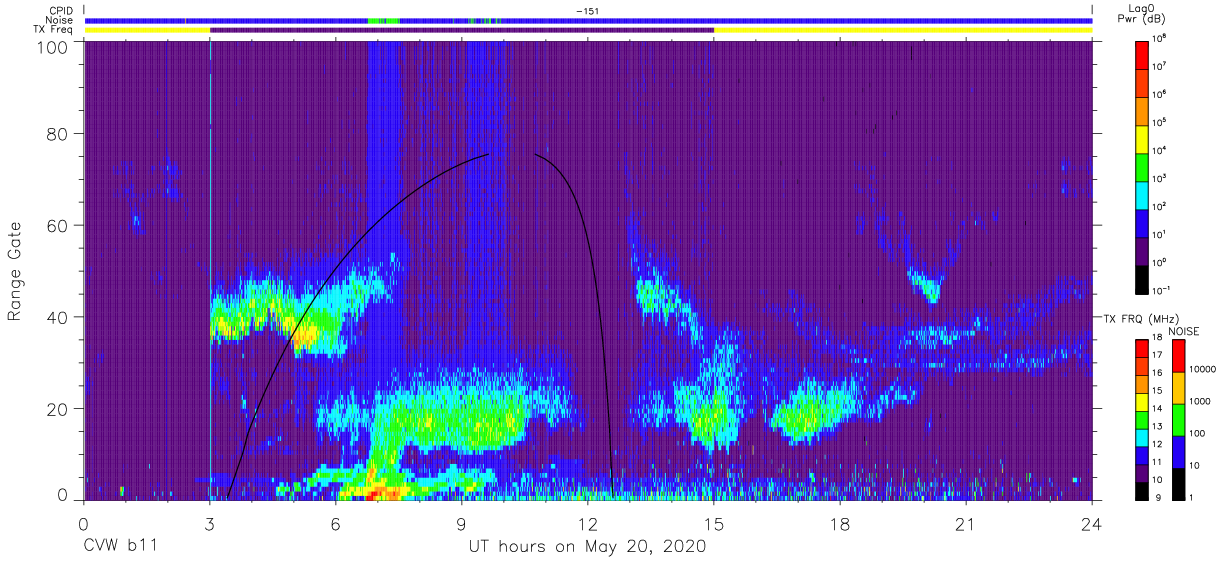Click range gate tick label 20
The image size is (1228, 567).
(x=56, y=409)
